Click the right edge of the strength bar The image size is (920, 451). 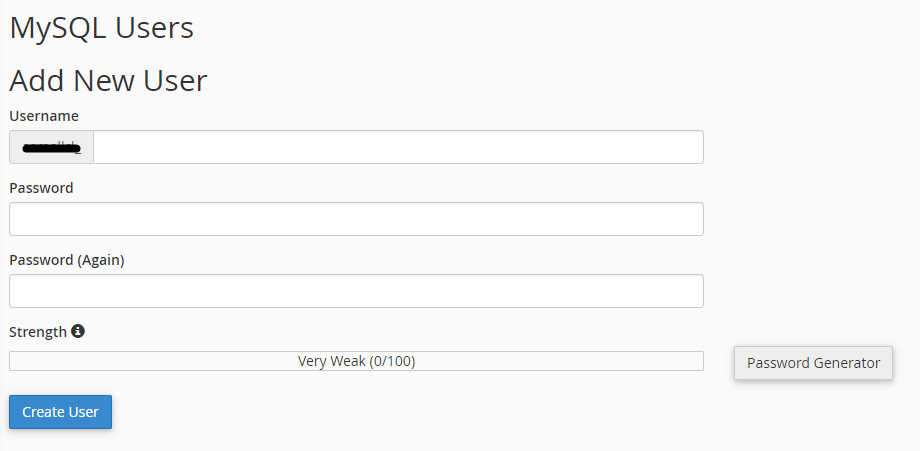pyautogui.click(x=700, y=361)
